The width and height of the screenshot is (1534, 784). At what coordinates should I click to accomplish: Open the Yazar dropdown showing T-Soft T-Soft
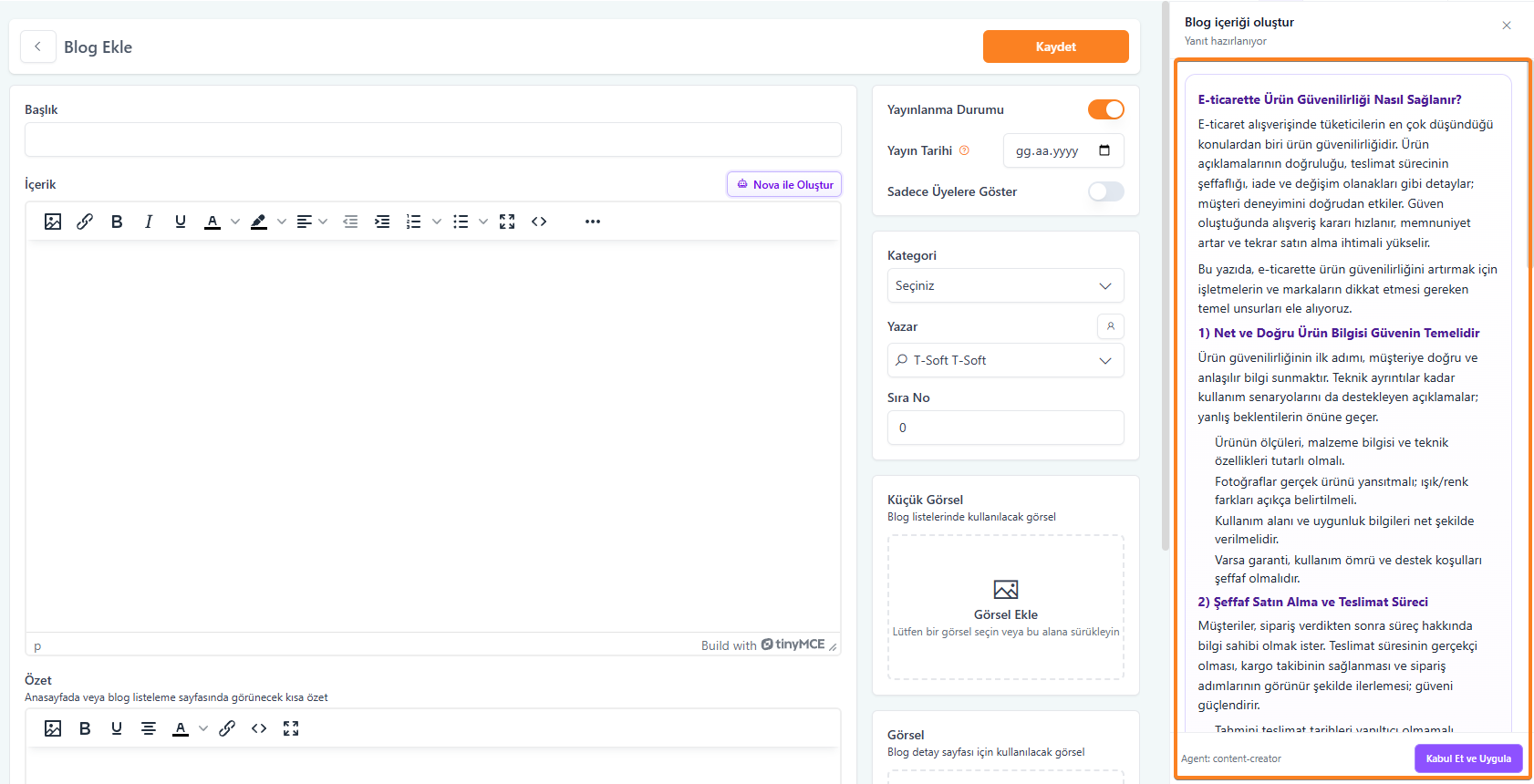pyautogui.click(x=1006, y=360)
